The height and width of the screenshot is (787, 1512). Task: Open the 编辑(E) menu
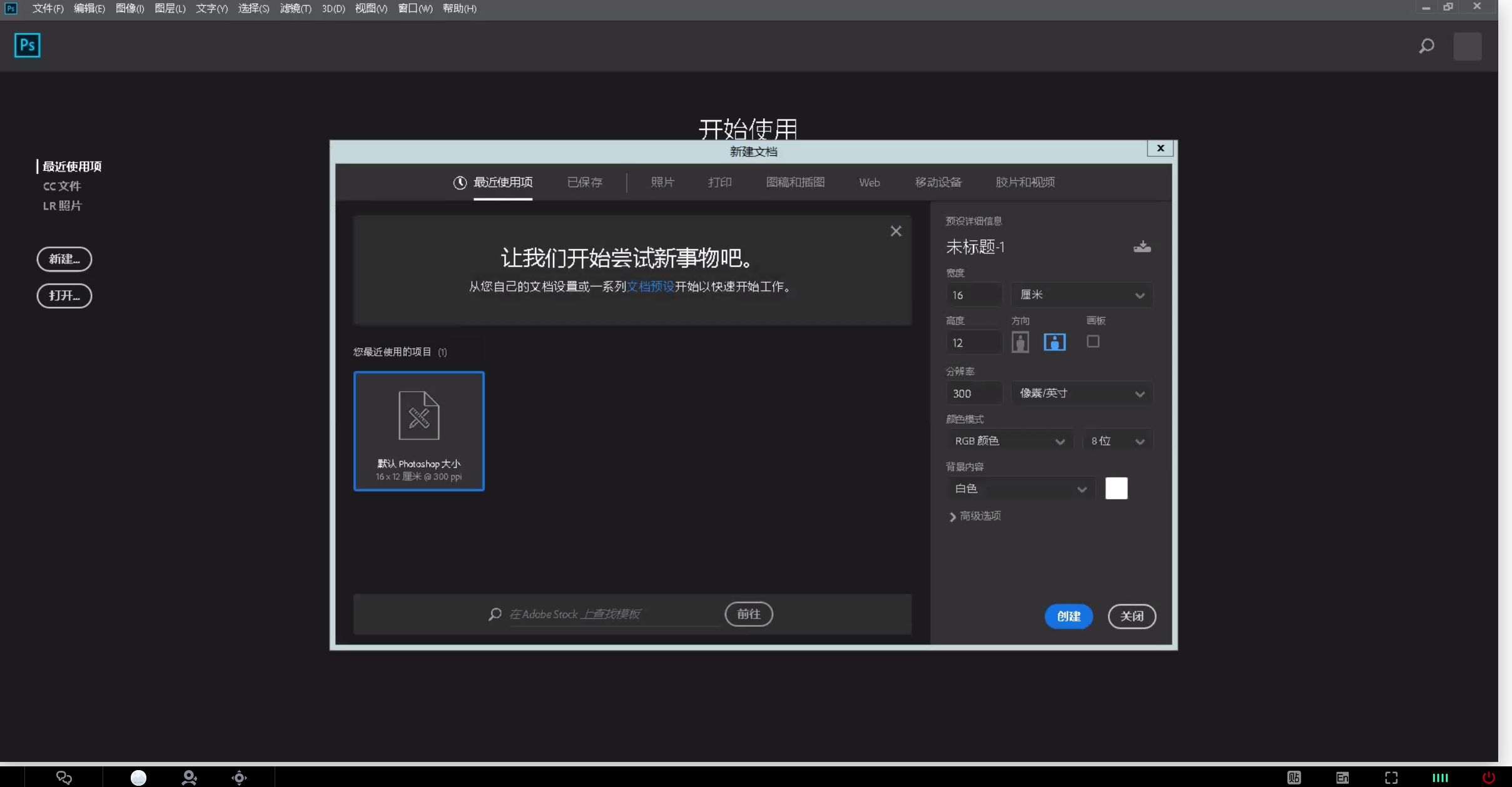coord(89,8)
